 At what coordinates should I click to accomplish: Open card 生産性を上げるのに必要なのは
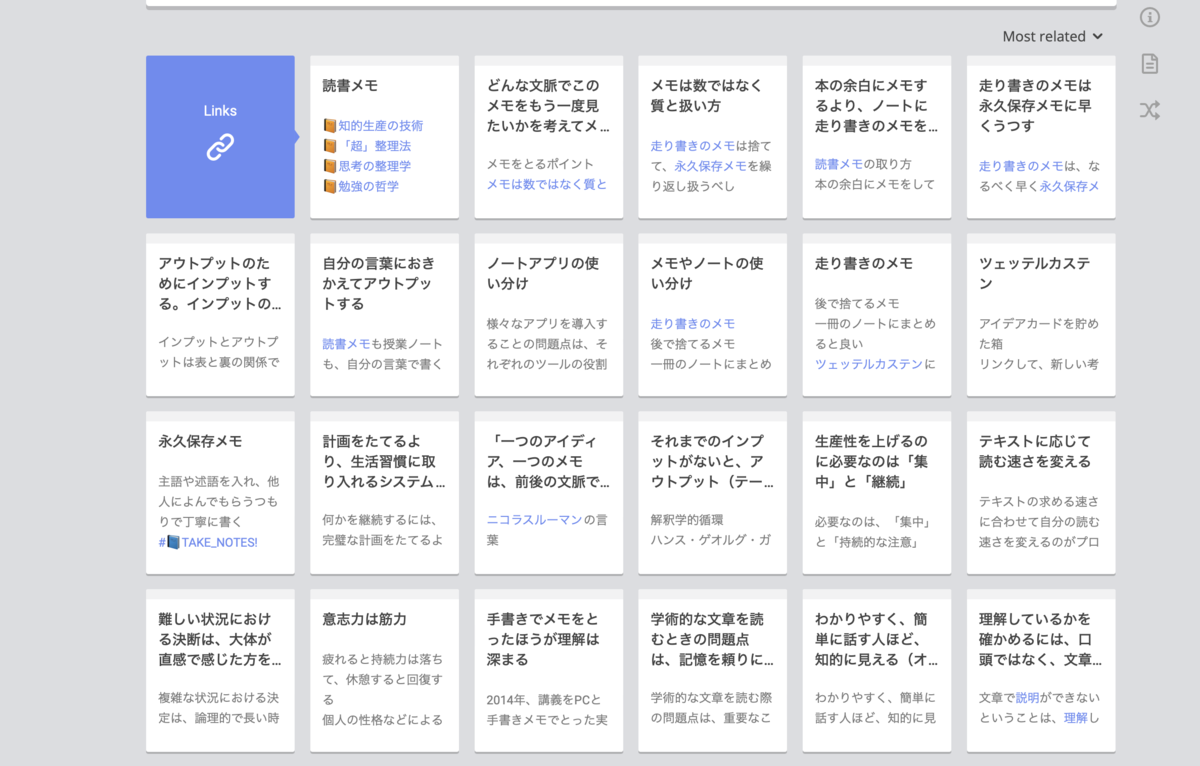[x=877, y=493]
